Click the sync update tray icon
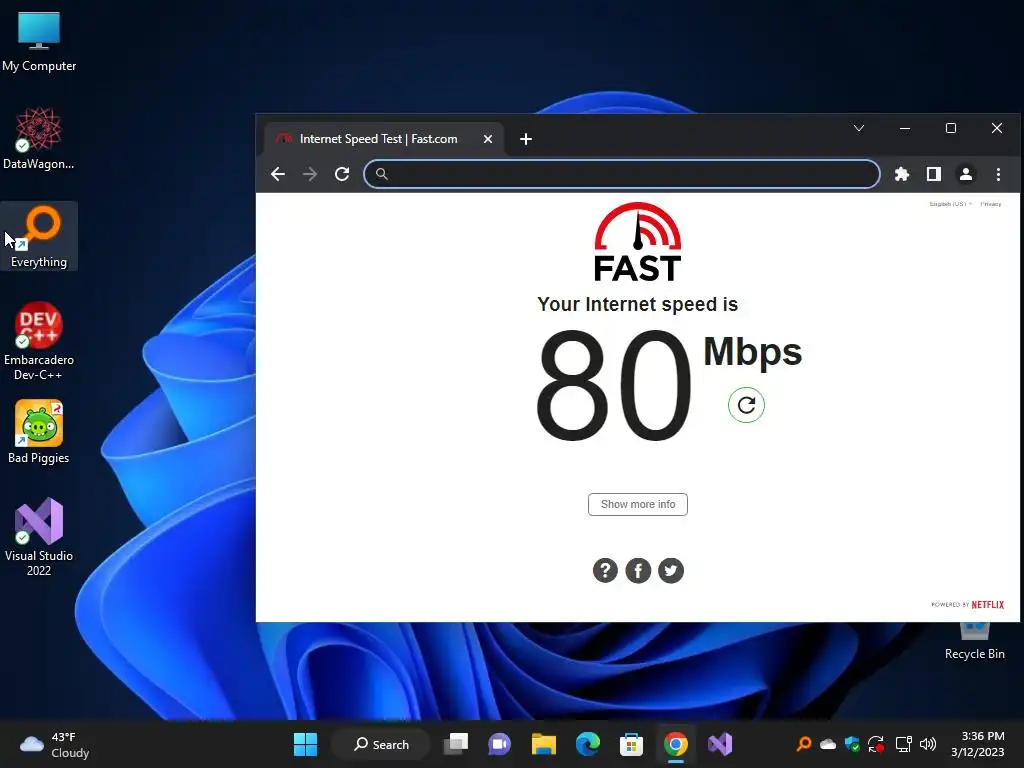1024x768 pixels. pos(876,744)
